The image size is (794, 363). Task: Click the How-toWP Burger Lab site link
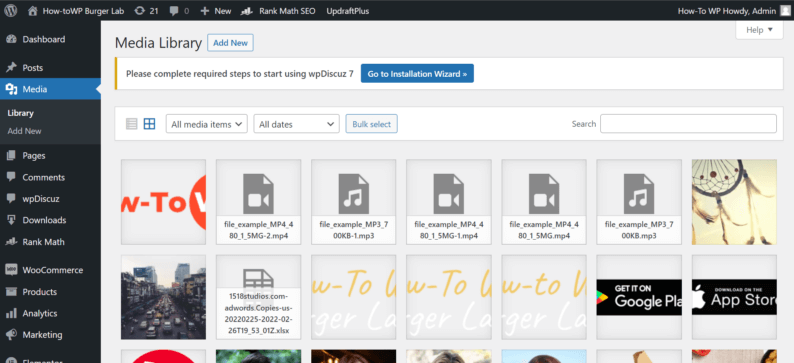[x=84, y=11]
